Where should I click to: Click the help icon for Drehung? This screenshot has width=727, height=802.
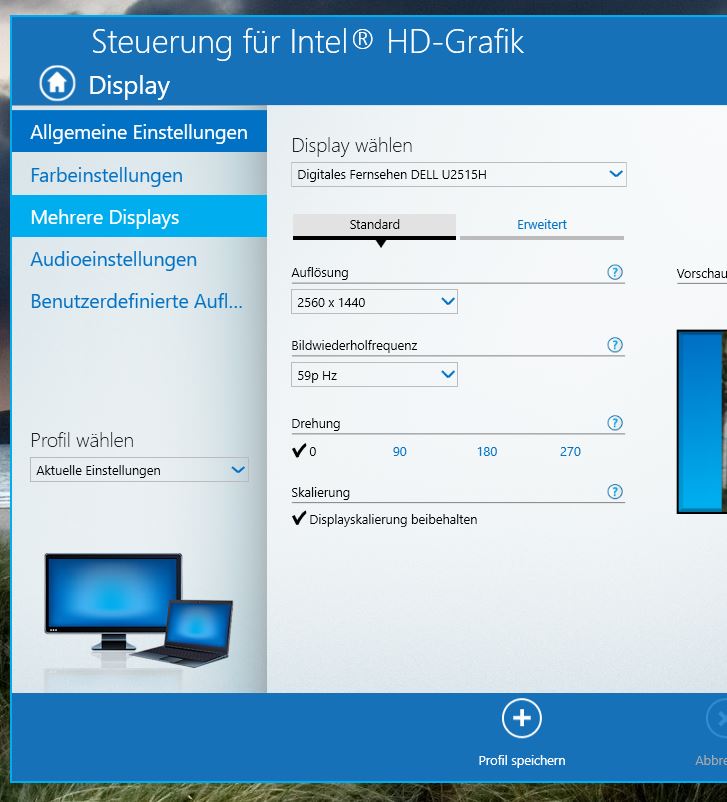point(615,423)
